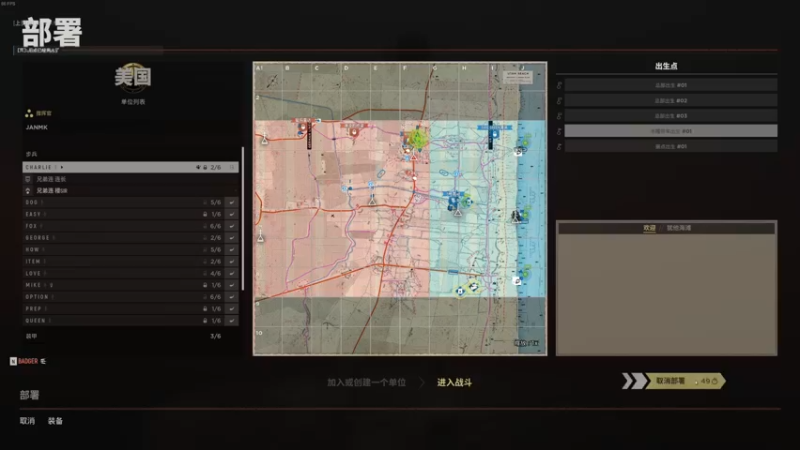Image resolution: width=800 pixels, height=450 pixels.
Task: Click the red enemy point marker in column D
Action: tap(354, 131)
